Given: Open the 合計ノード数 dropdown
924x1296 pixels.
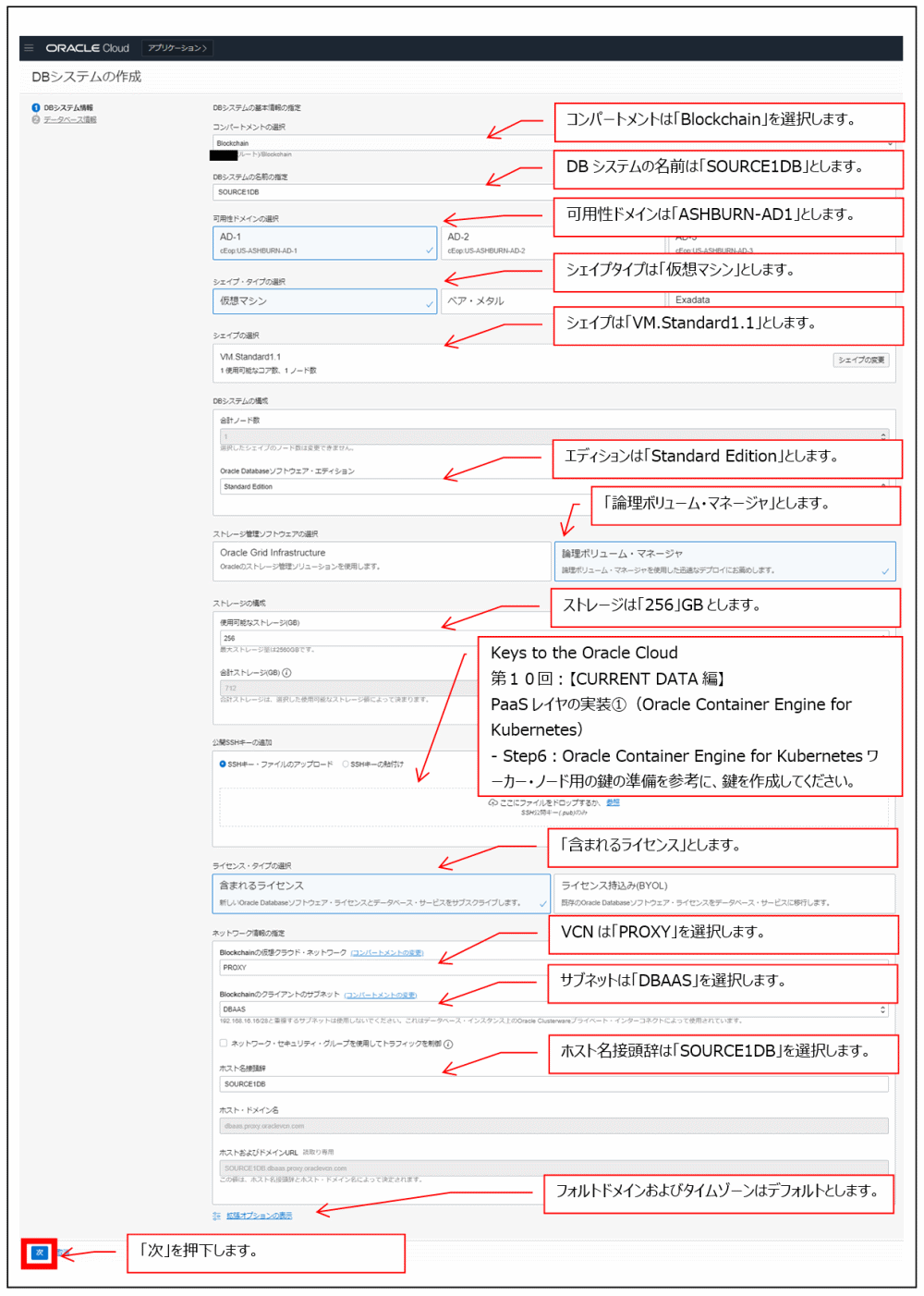Looking at the screenshot, I should coord(554,436).
